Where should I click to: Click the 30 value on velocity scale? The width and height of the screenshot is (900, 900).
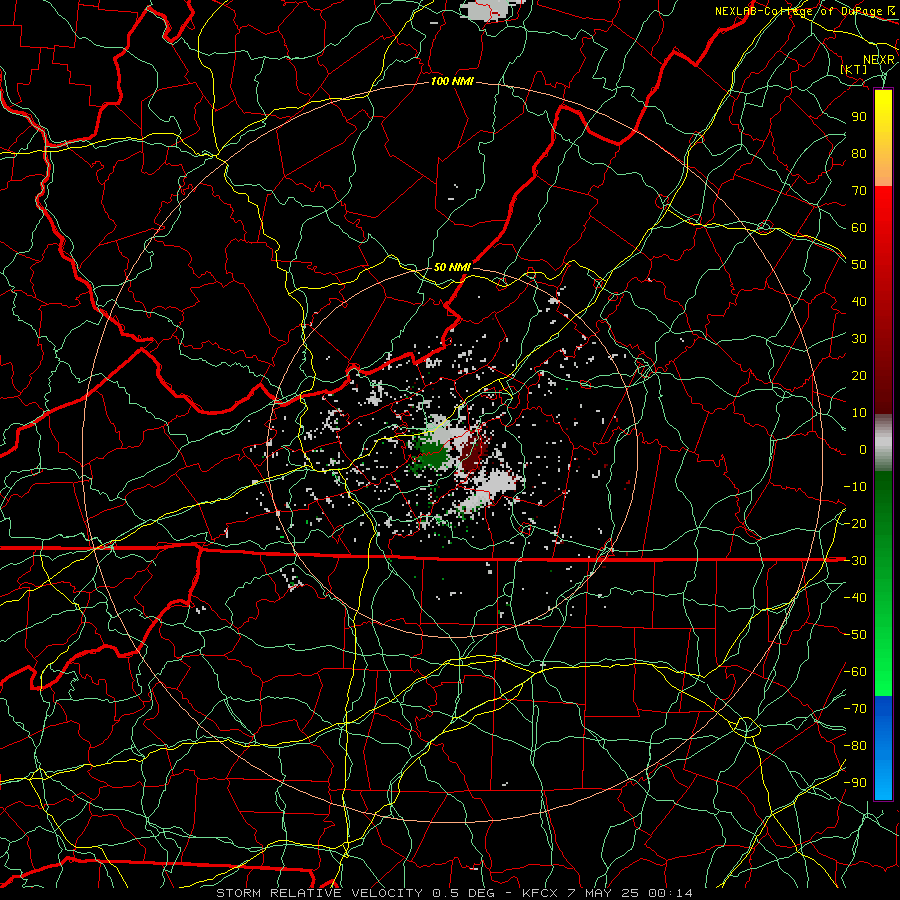859,339
